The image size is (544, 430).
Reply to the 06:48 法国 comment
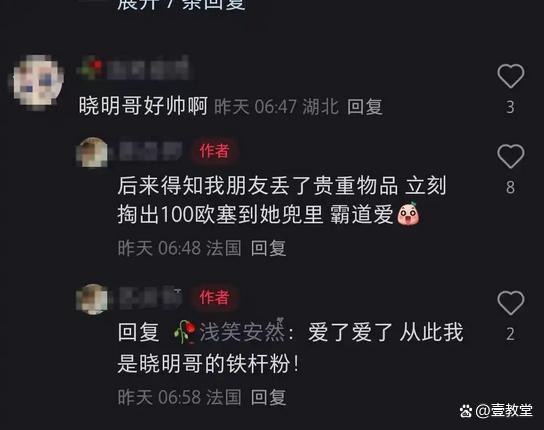coord(269,248)
